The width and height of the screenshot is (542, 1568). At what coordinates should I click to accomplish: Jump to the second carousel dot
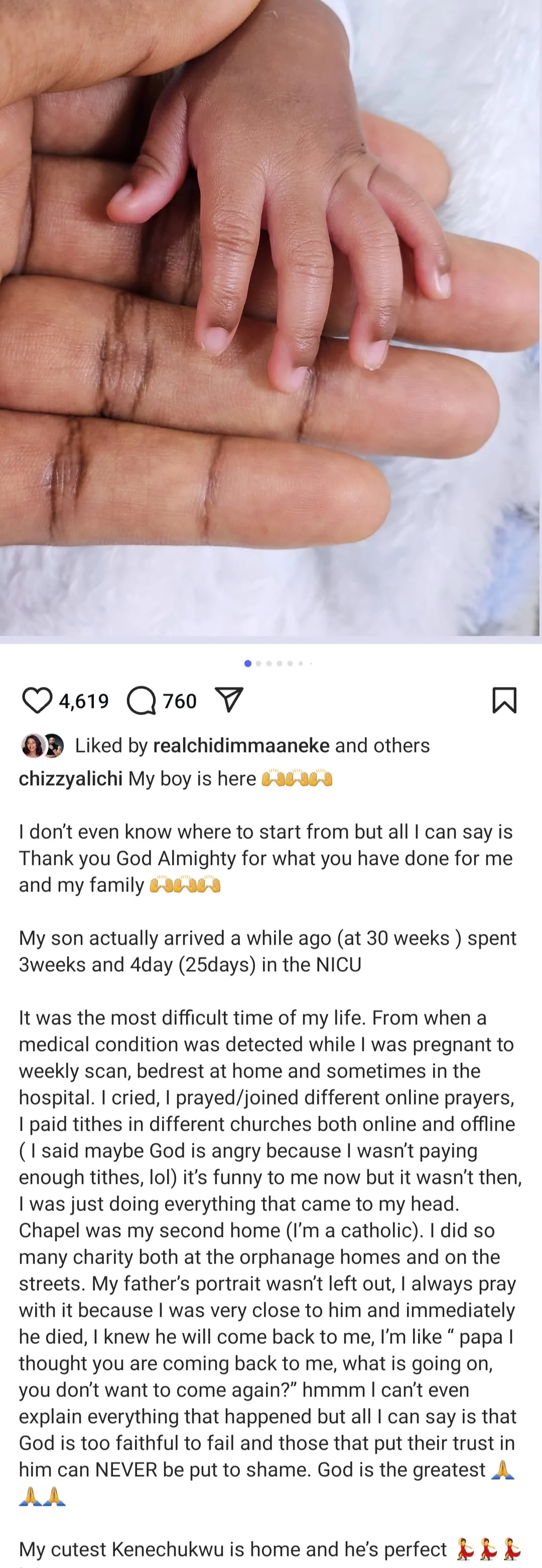pos(259,663)
